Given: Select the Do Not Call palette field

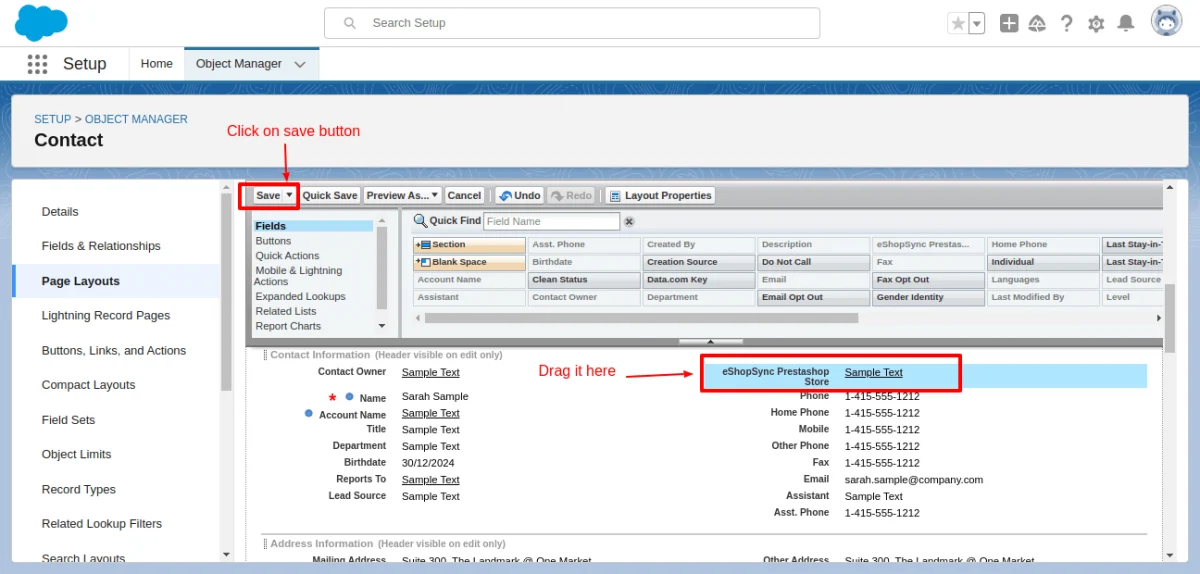Looking at the screenshot, I should pyautogui.click(x=814, y=262).
